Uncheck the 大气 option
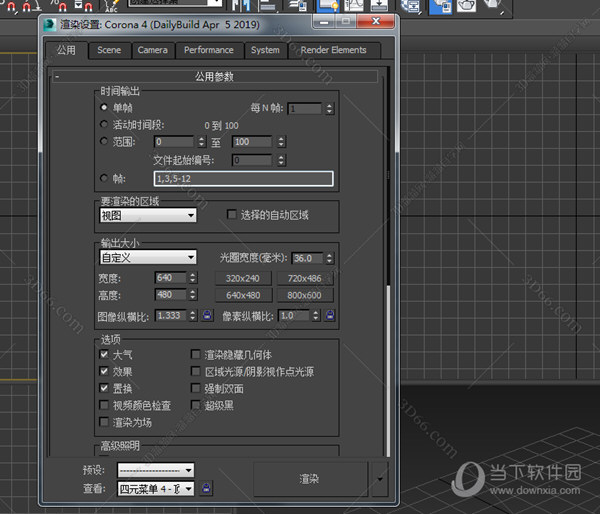Screen dimensions: 600x514 coord(104,354)
